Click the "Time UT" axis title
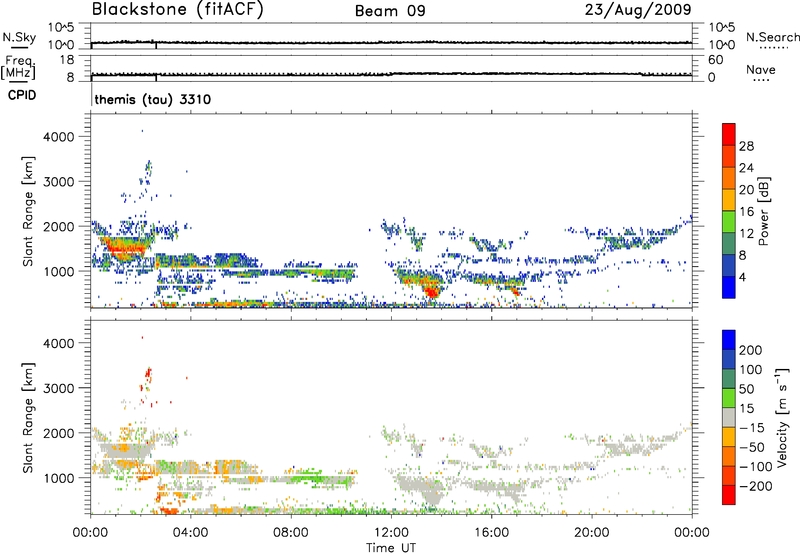This screenshot has width=800, height=554. coord(391,548)
